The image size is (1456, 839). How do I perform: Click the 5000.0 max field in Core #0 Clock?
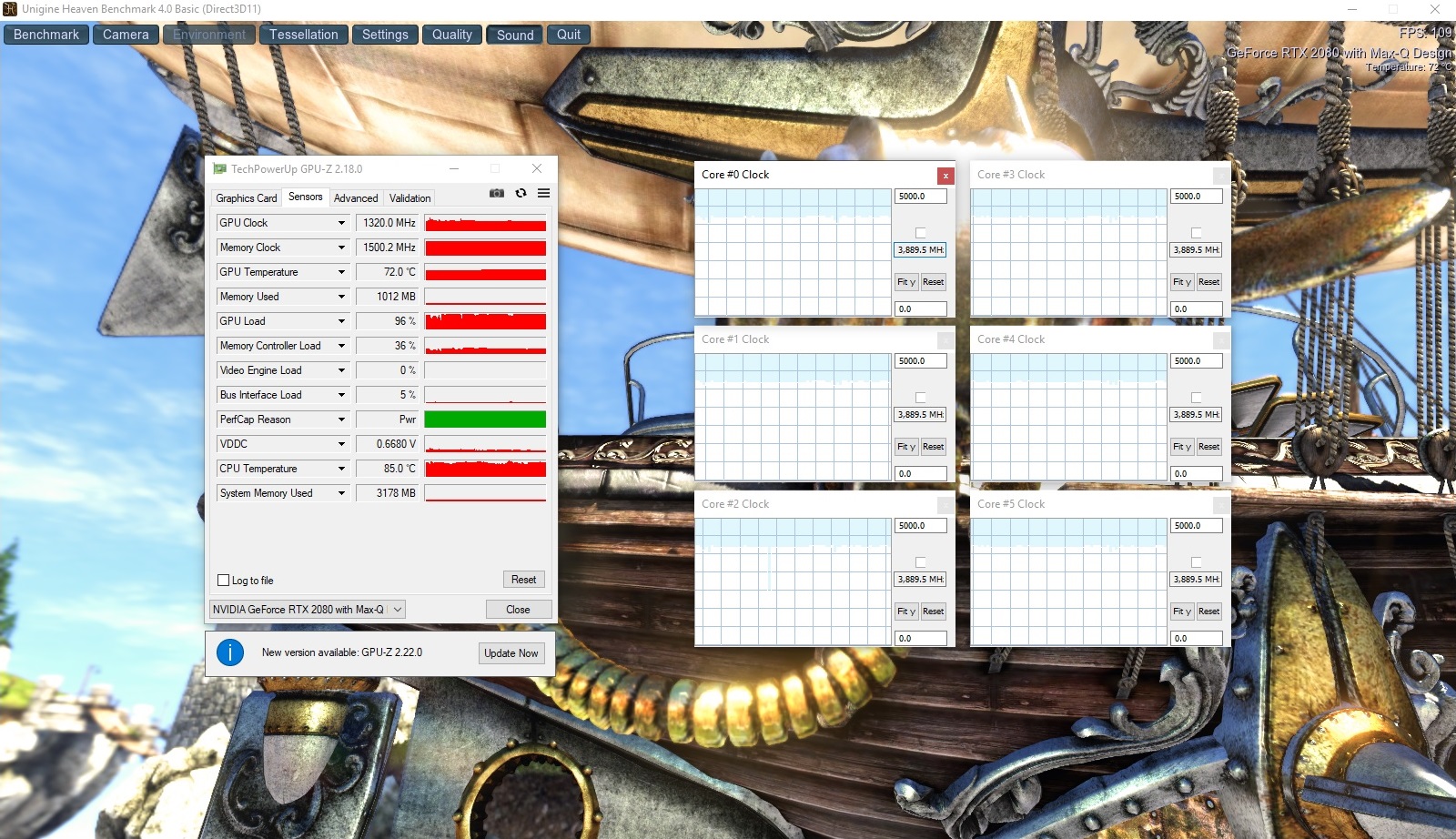(x=921, y=197)
